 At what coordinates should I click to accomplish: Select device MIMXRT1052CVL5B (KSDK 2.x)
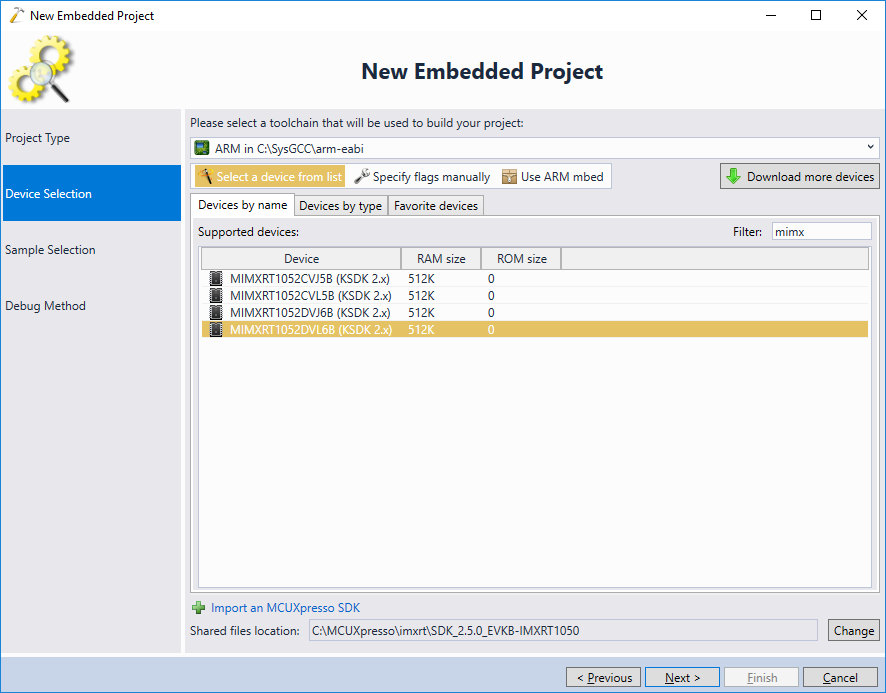535,296
